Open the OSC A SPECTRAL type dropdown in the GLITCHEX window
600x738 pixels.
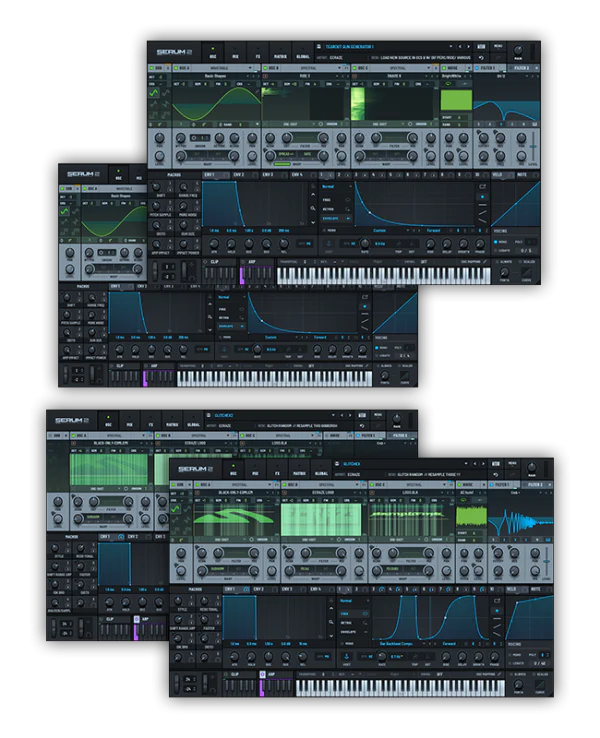coord(233,484)
